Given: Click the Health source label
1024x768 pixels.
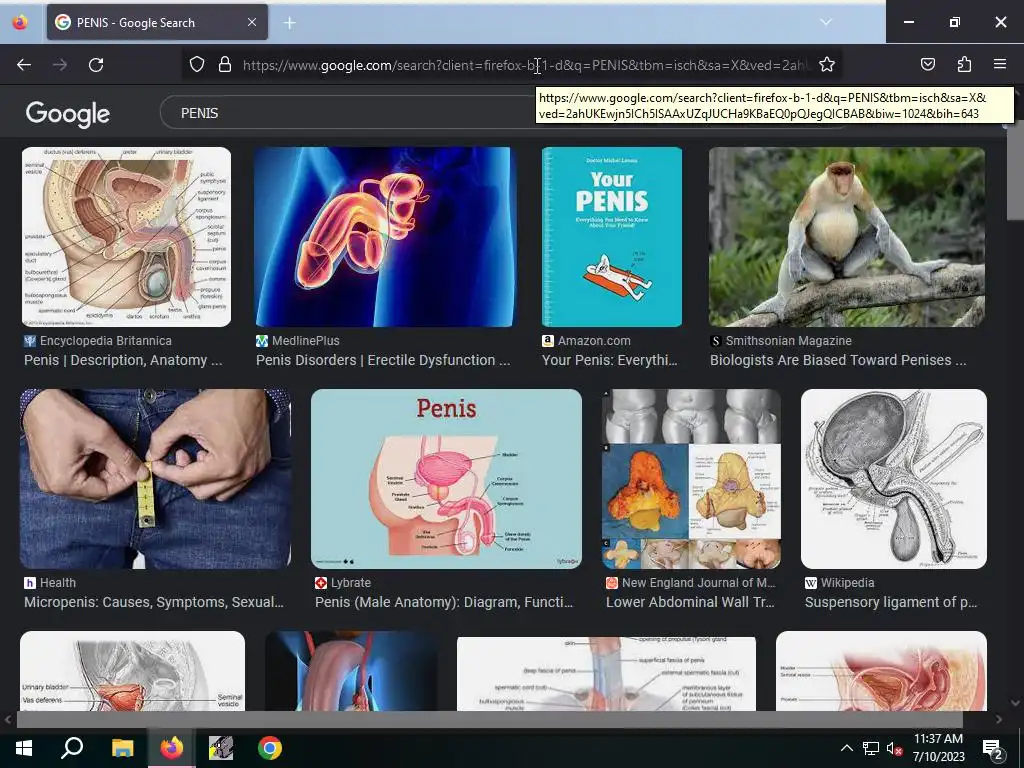Looking at the screenshot, I should coord(57,583).
